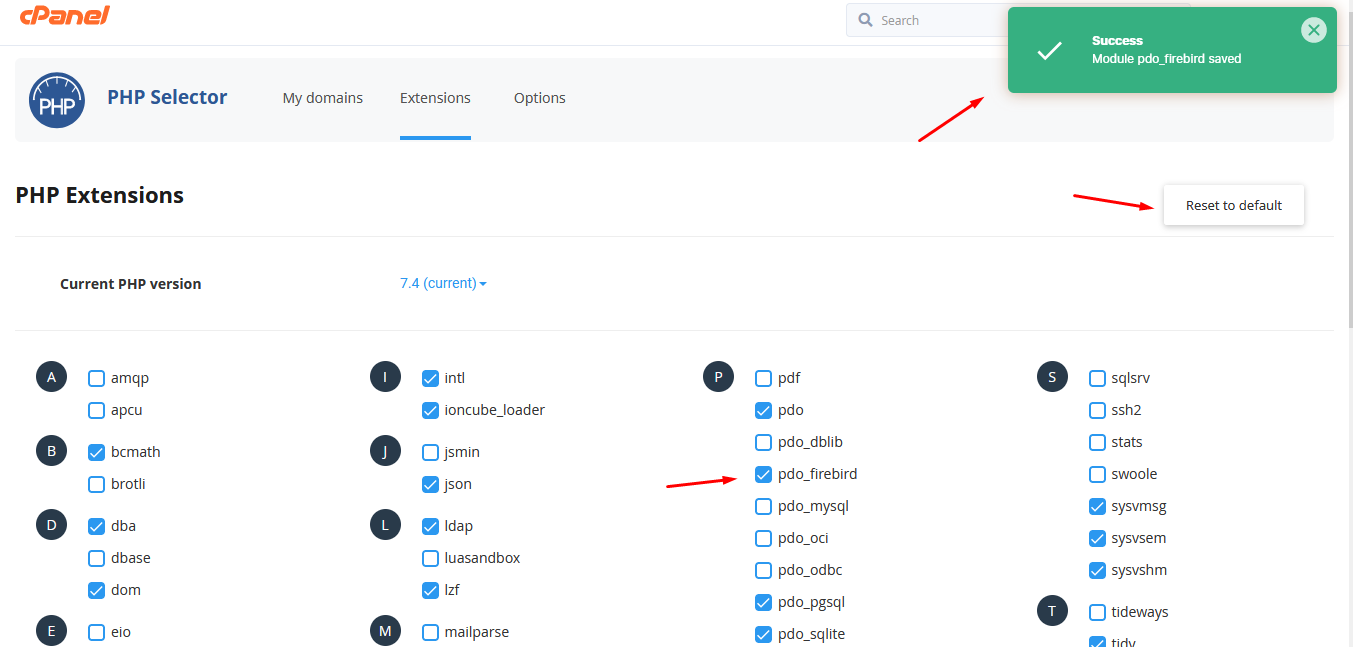Switch to the My domains tab
Image resolution: width=1353 pixels, height=647 pixels.
pyautogui.click(x=322, y=98)
